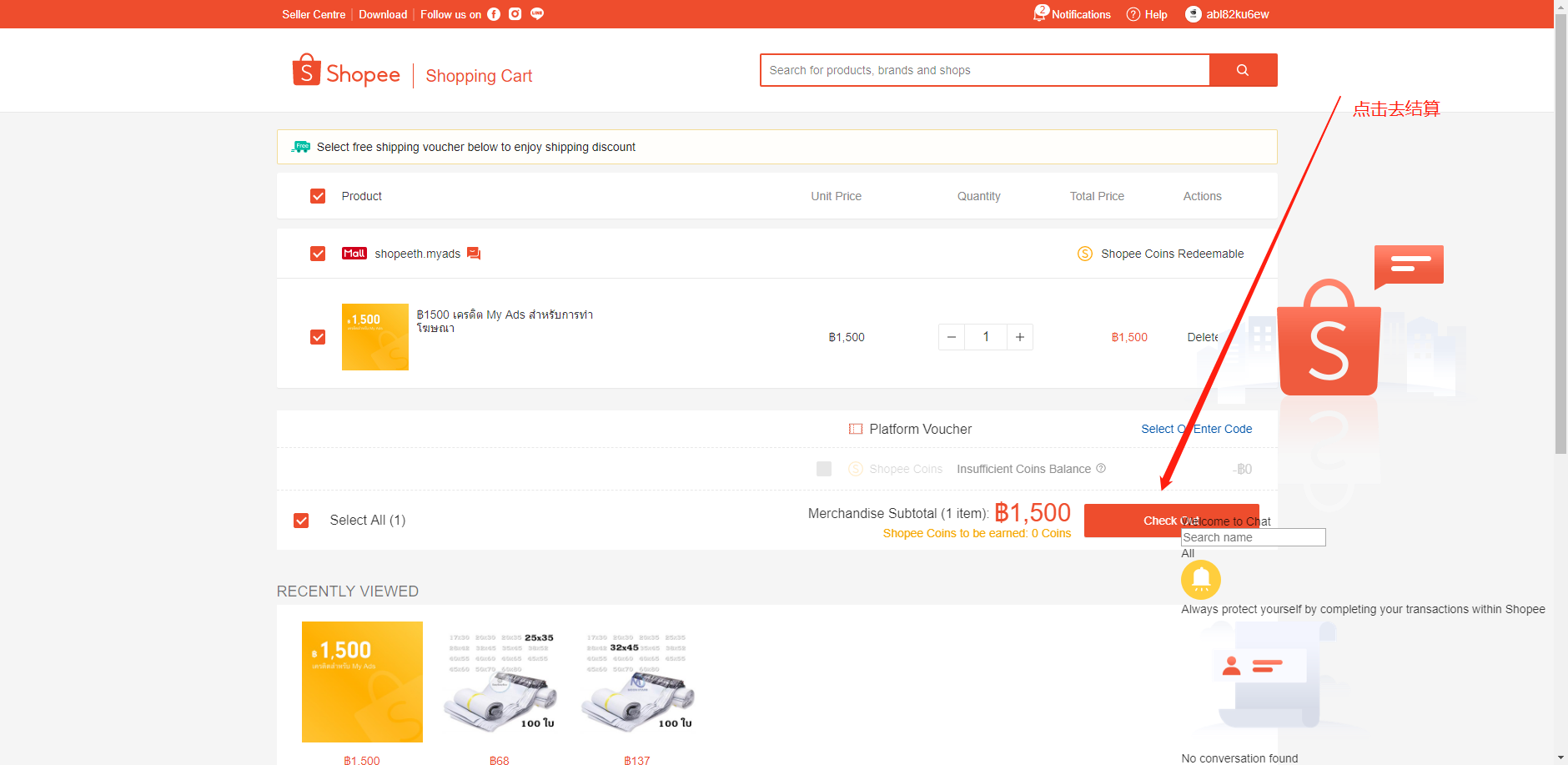1568x765 pixels.
Task: Click the shopeeth.myads shop name
Action: coord(417,254)
